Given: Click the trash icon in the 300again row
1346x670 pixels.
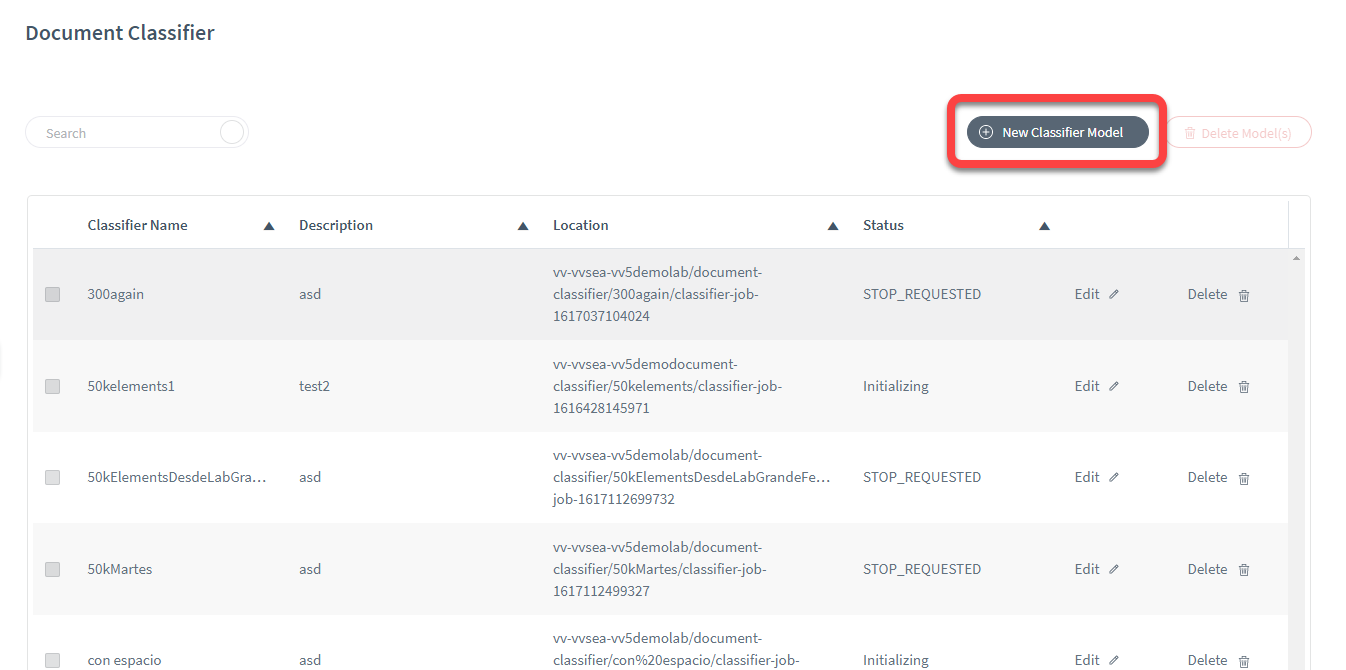Looking at the screenshot, I should pyautogui.click(x=1244, y=295).
